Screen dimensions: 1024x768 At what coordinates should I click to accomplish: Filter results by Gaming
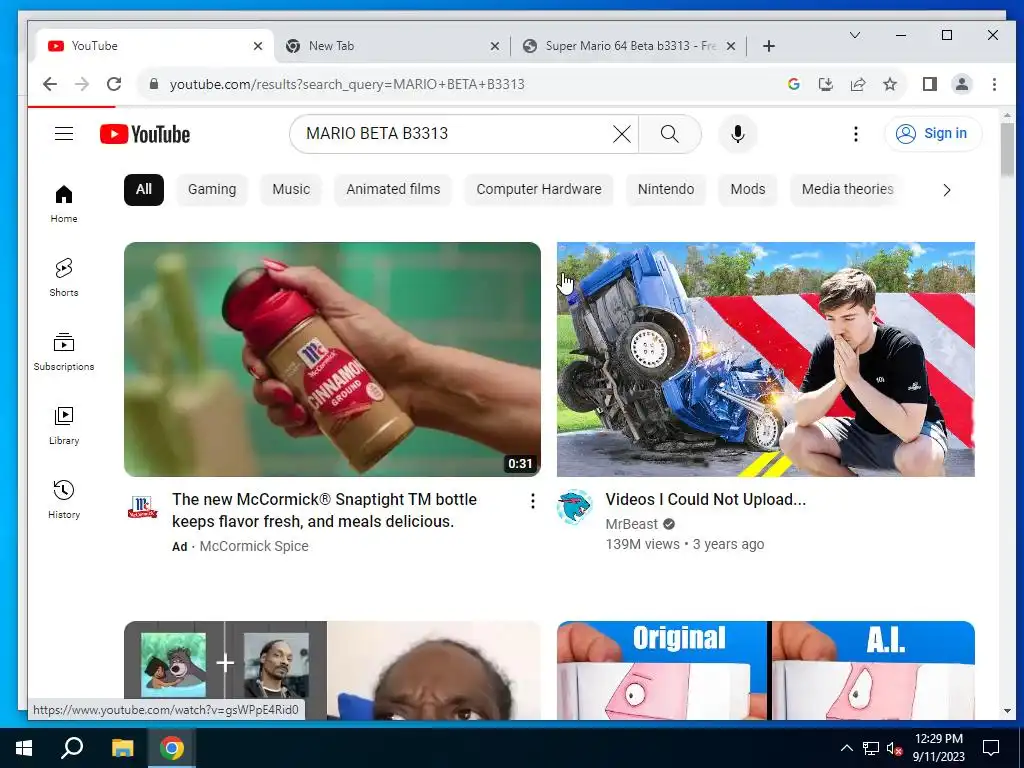(212, 190)
